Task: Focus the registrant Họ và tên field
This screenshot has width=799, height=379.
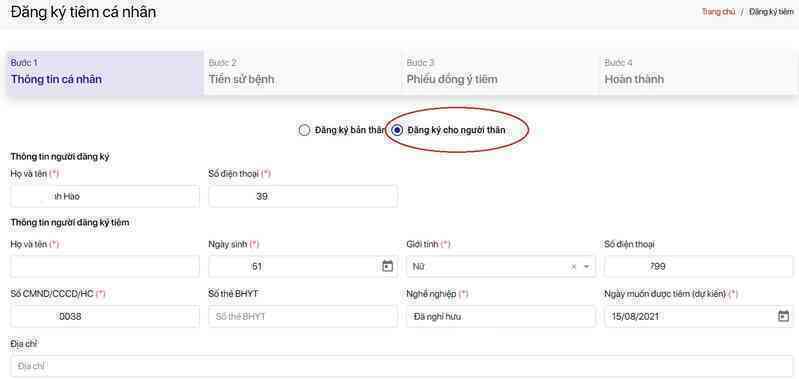Action: pyautogui.click(x=105, y=196)
